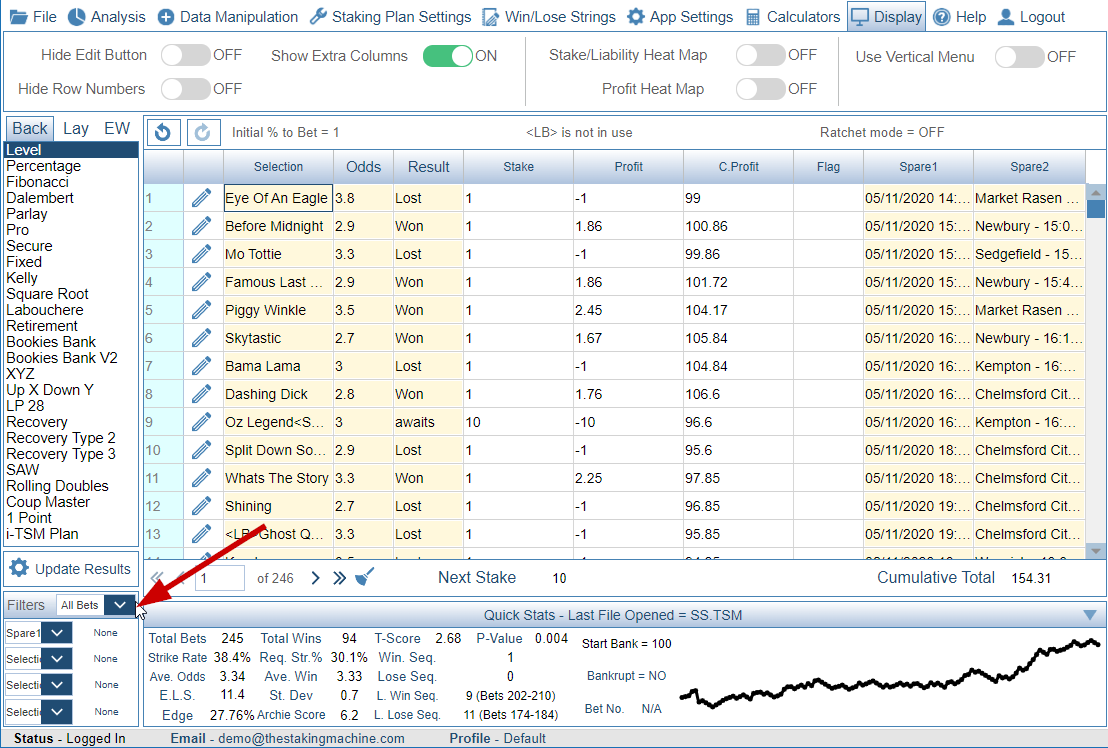Click the broom clear icon

click(365, 577)
